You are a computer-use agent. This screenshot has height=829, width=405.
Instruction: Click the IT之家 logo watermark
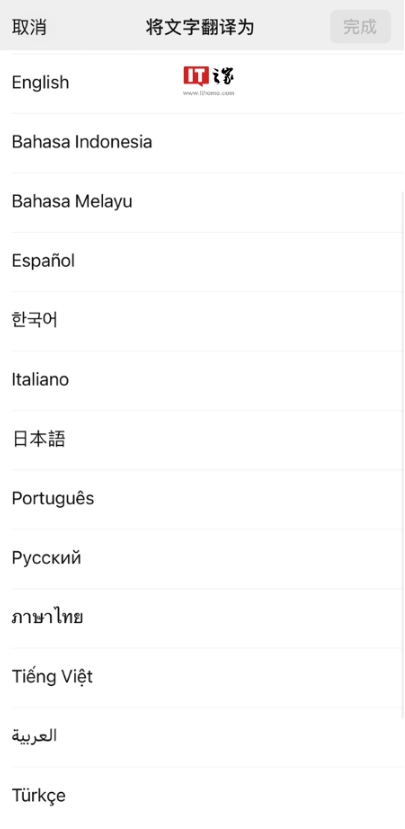(x=209, y=81)
